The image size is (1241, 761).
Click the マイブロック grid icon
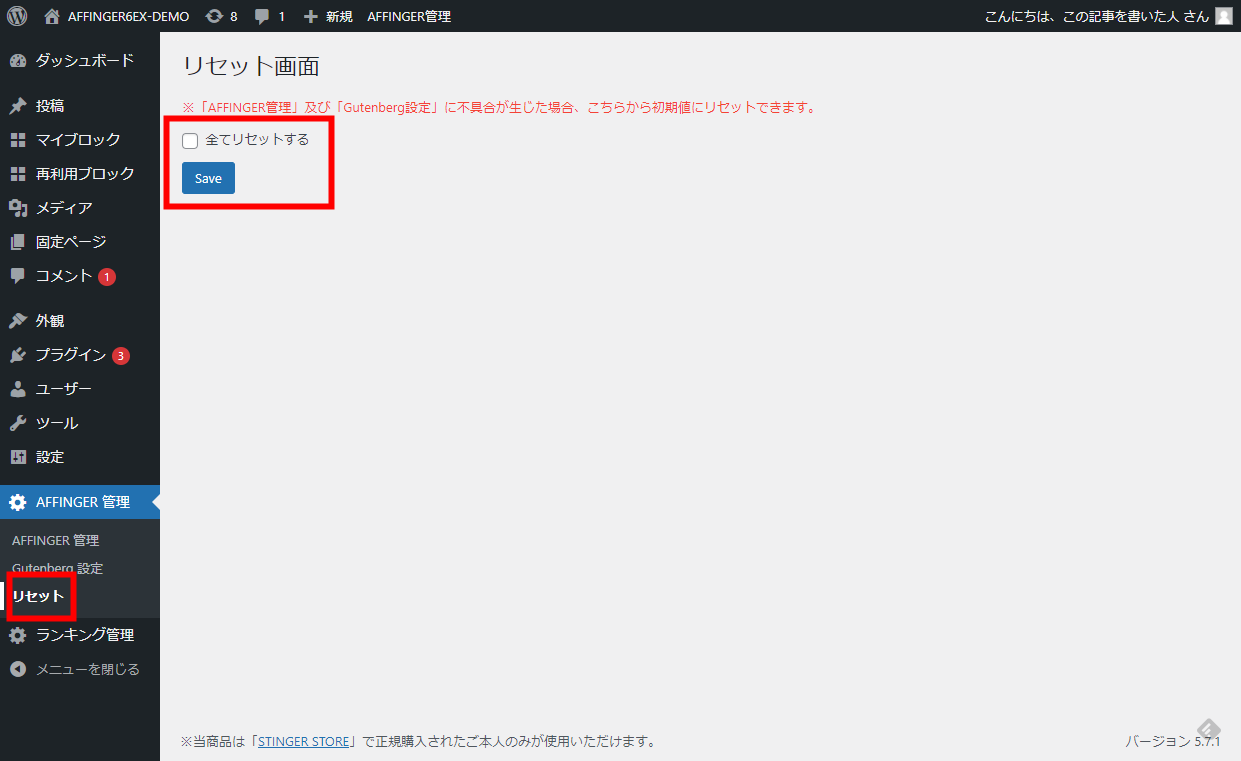[x=18, y=140]
